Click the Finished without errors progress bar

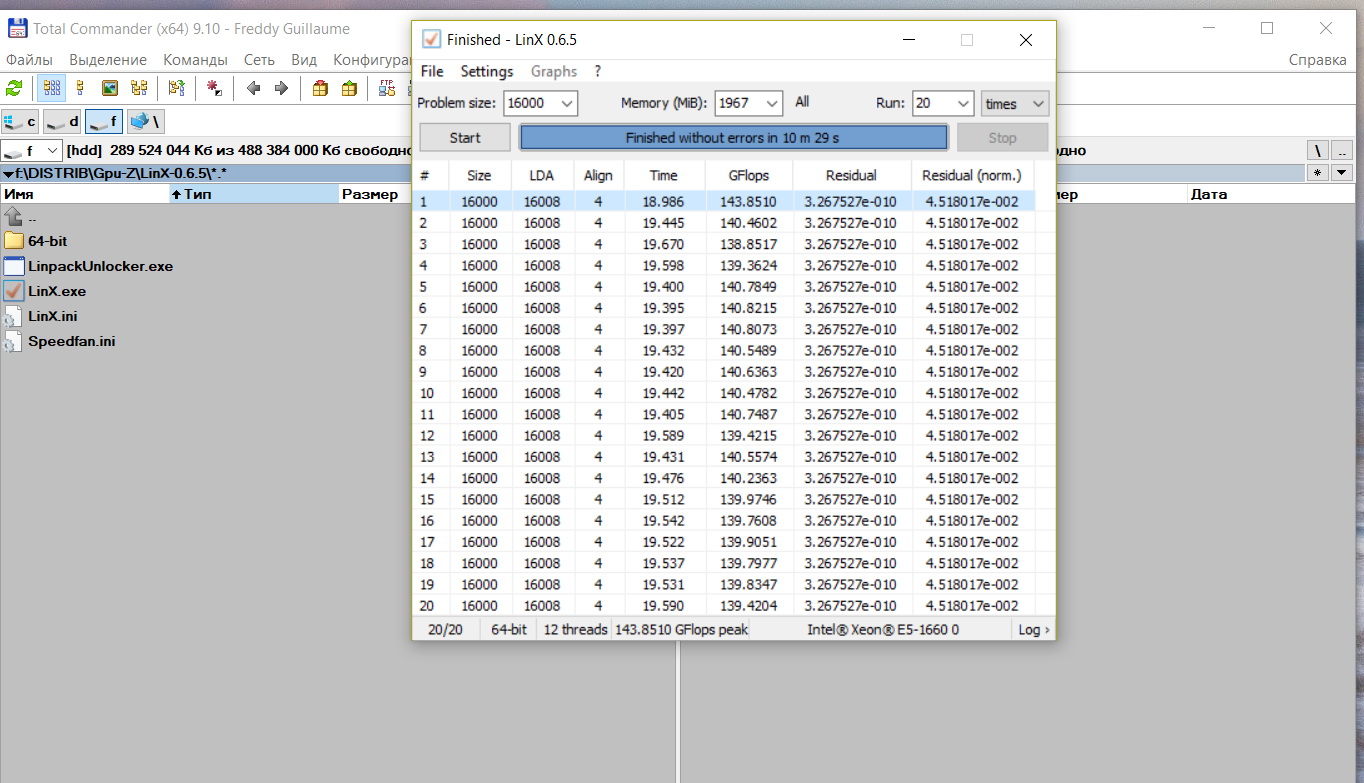tap(733, 138)
